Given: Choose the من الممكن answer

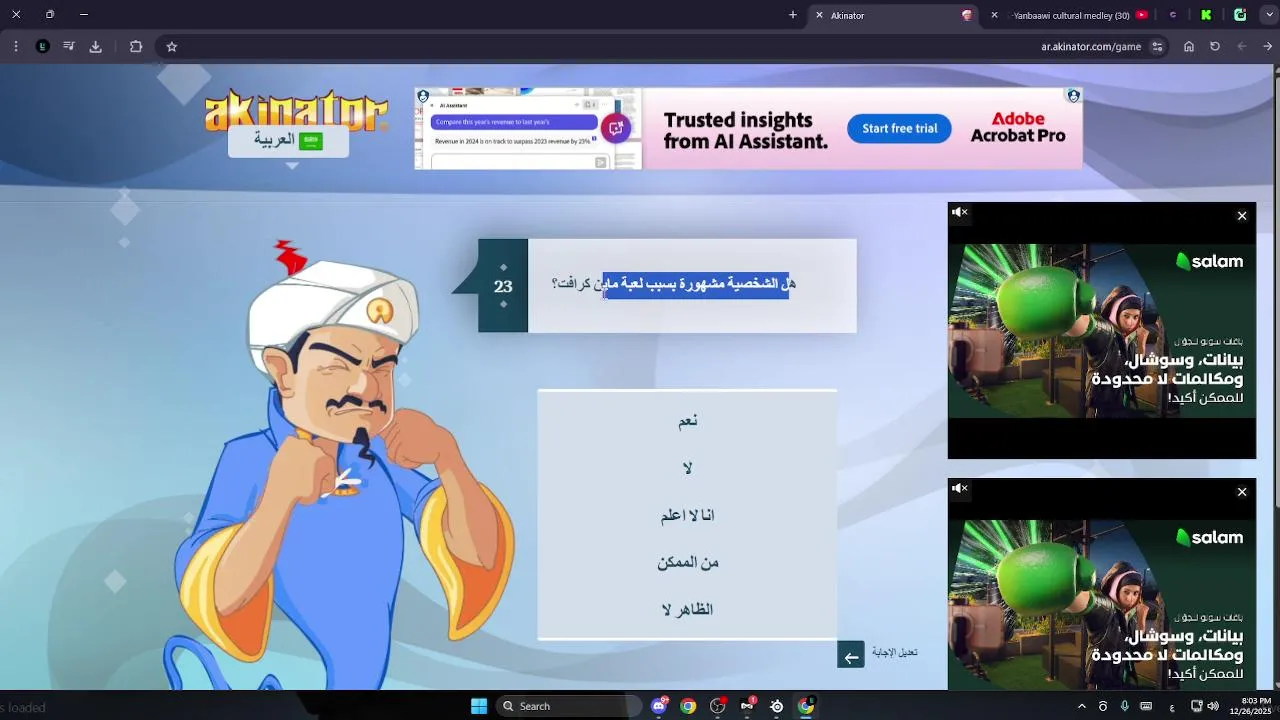Looking at the screenshot, I should (687, 562).
